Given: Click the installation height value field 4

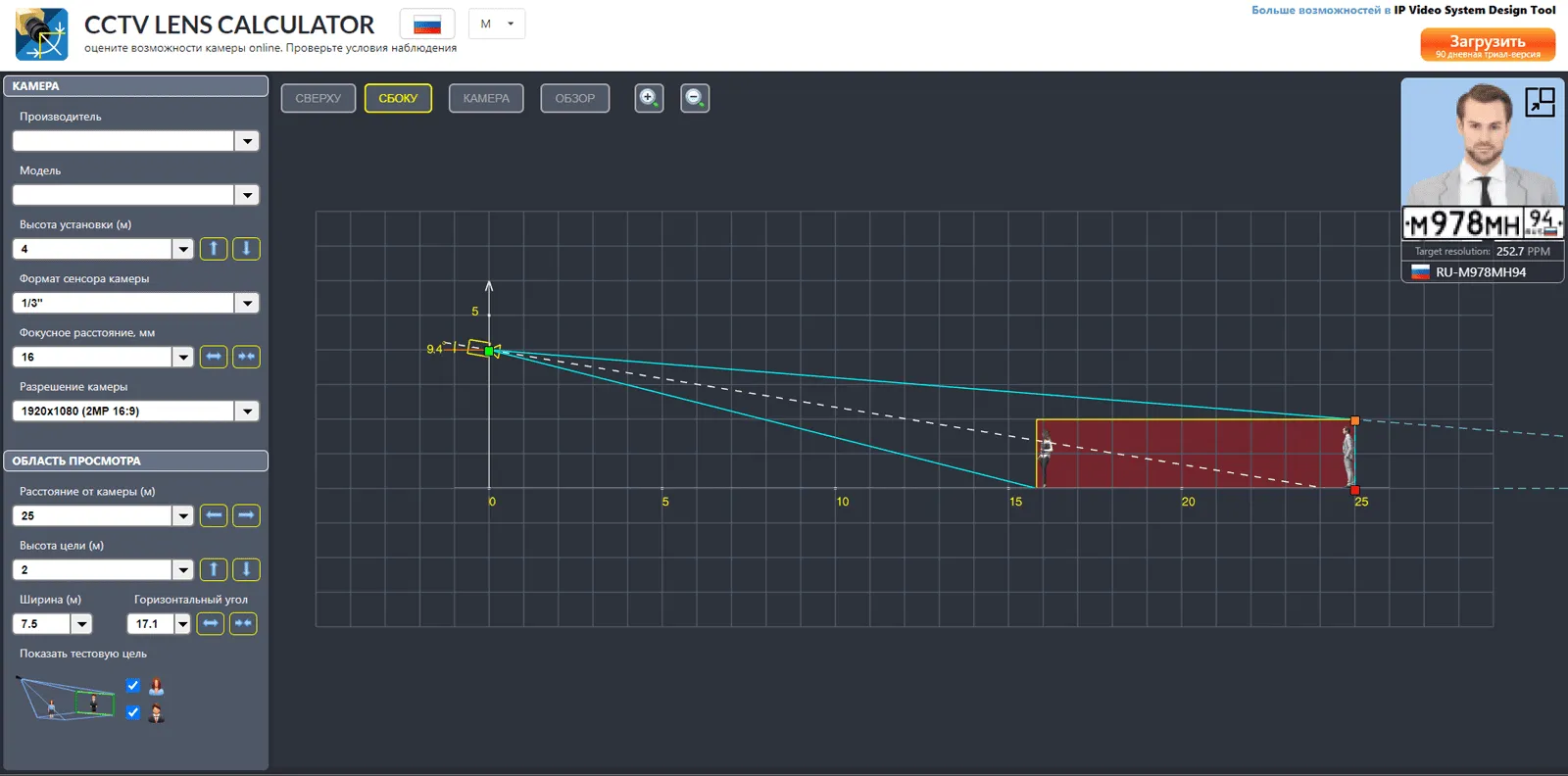Looking at the screenshot, I should [92, 249].
